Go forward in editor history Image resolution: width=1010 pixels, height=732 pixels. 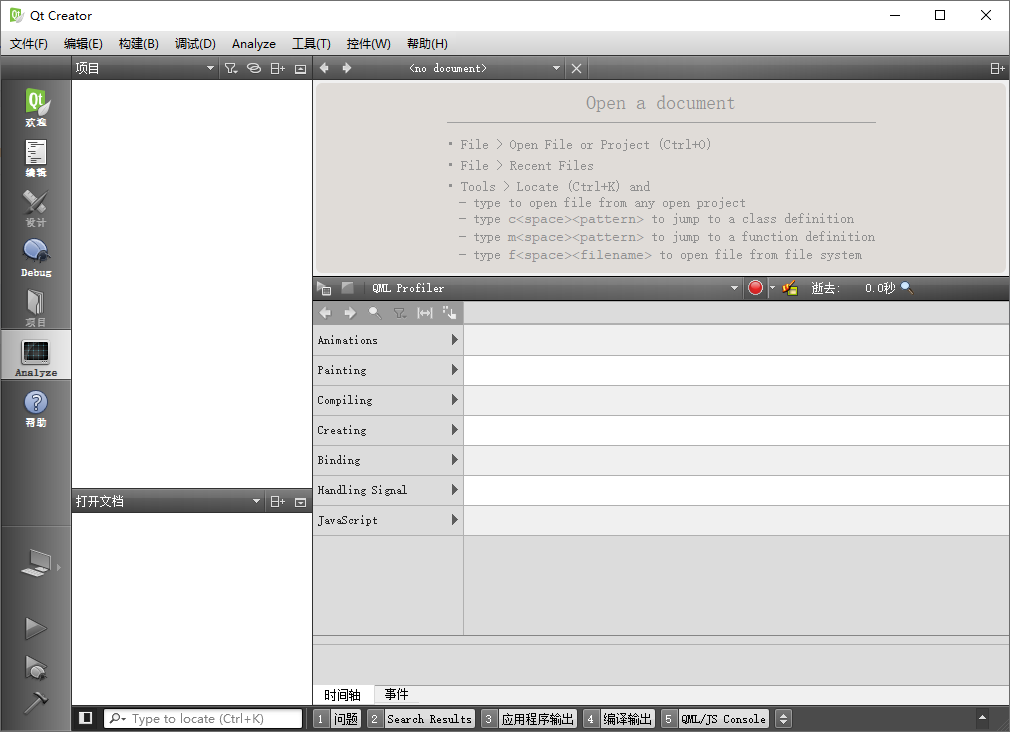click(347, 68)
